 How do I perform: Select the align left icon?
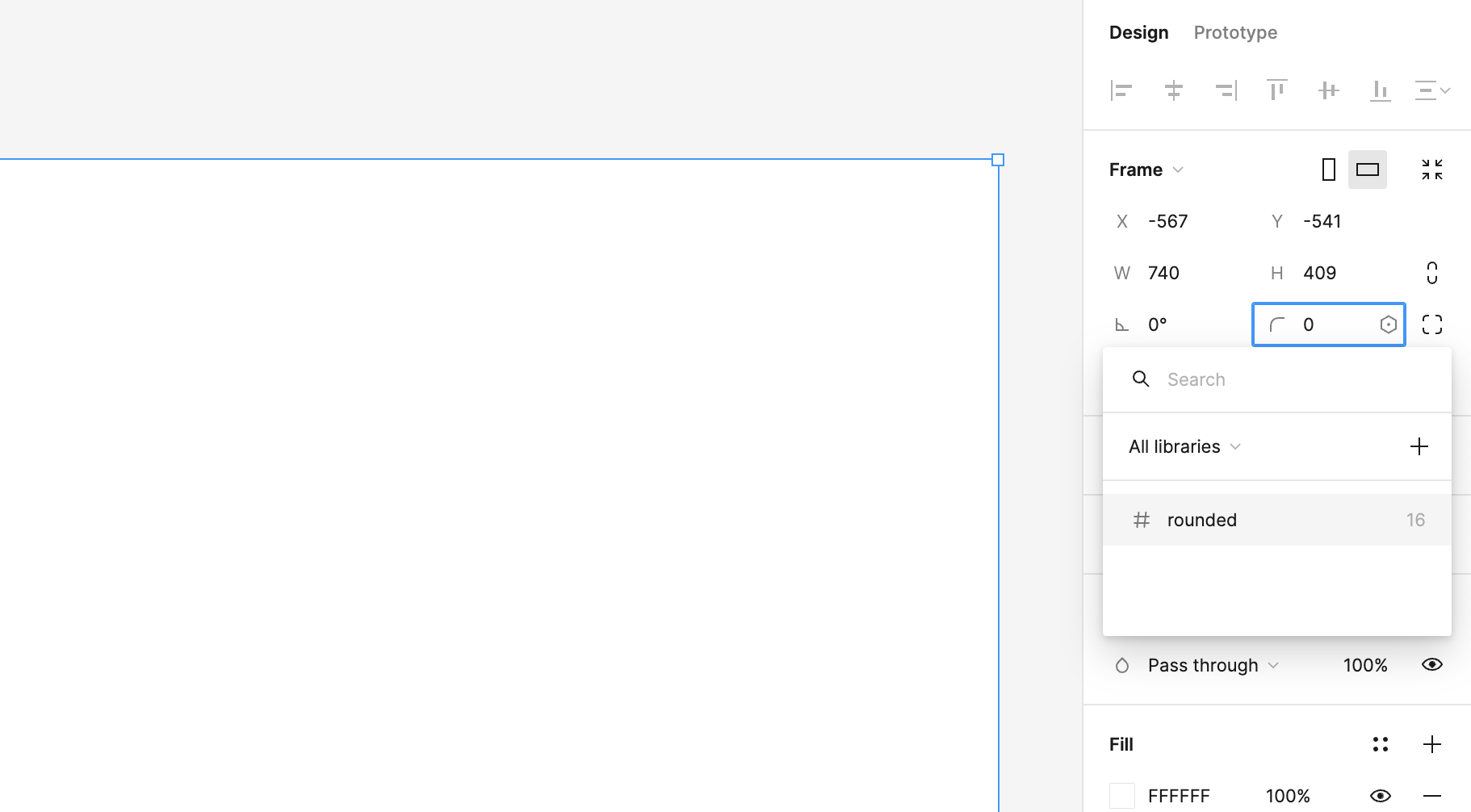(x=1121, y=90)
